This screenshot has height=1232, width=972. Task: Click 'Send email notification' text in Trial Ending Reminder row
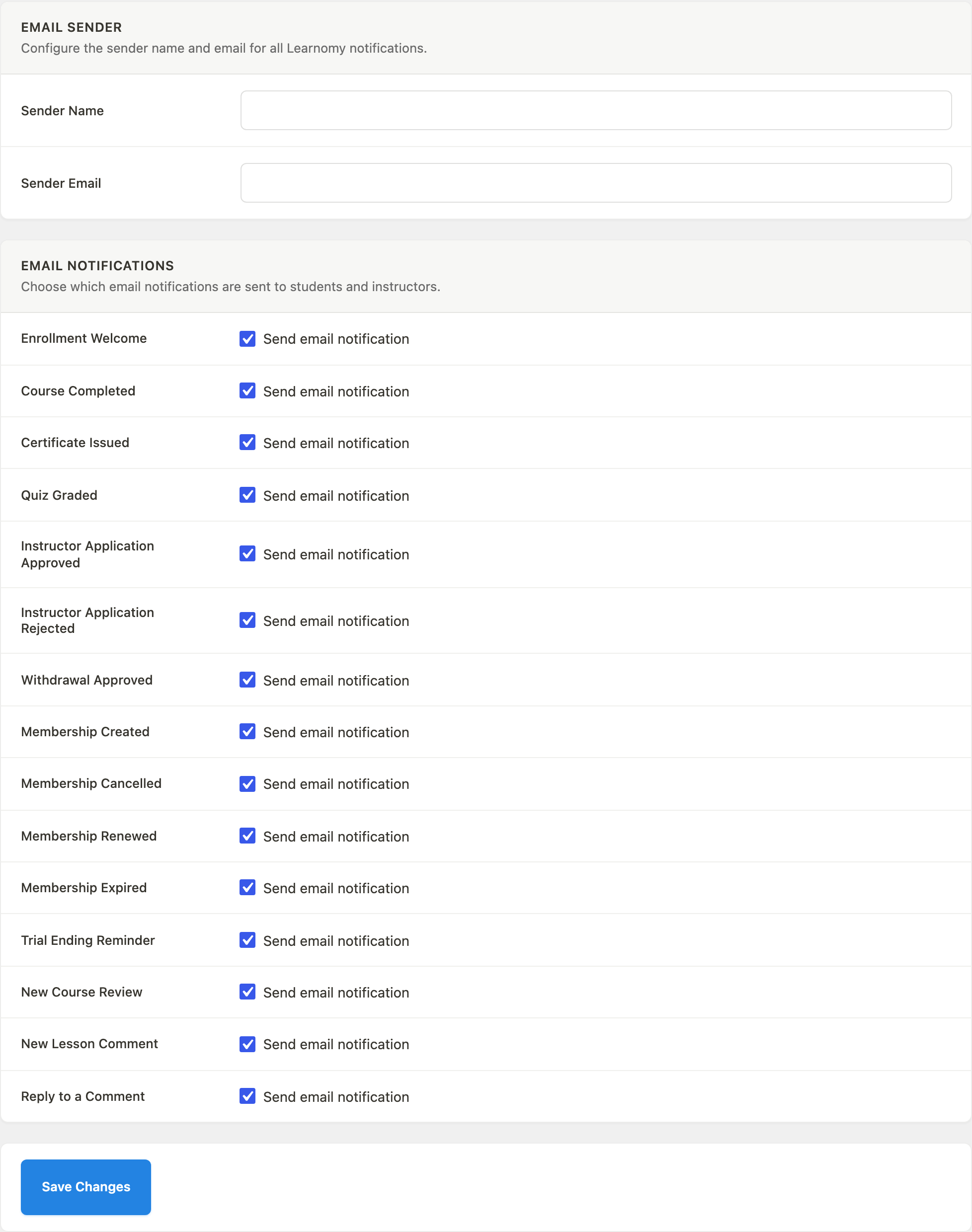[336, 941]
